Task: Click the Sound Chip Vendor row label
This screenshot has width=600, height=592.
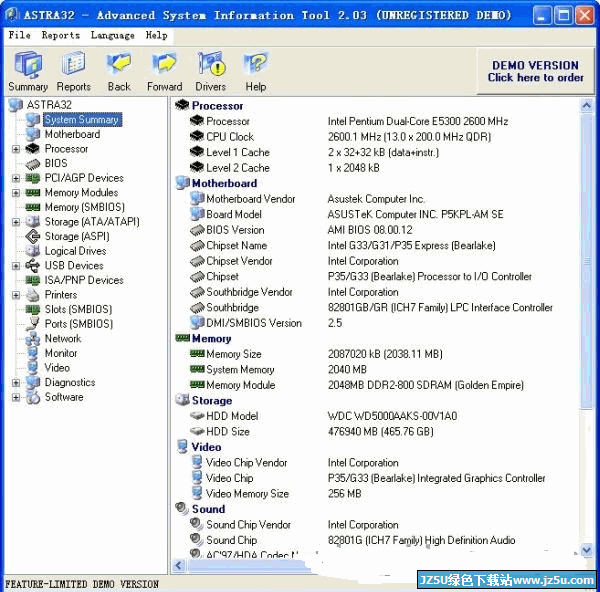Action: click(x=248, y=525)
